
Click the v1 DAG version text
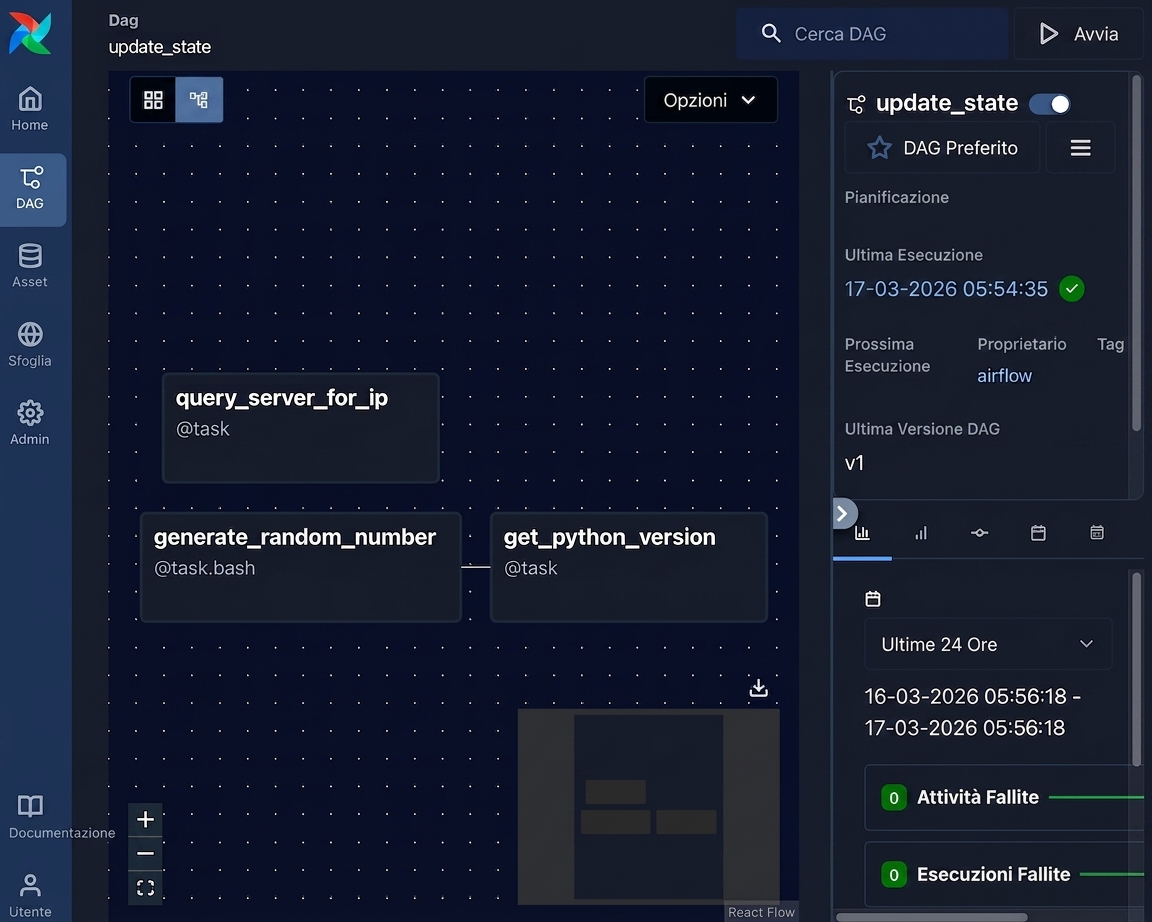(x=854, y=463)
